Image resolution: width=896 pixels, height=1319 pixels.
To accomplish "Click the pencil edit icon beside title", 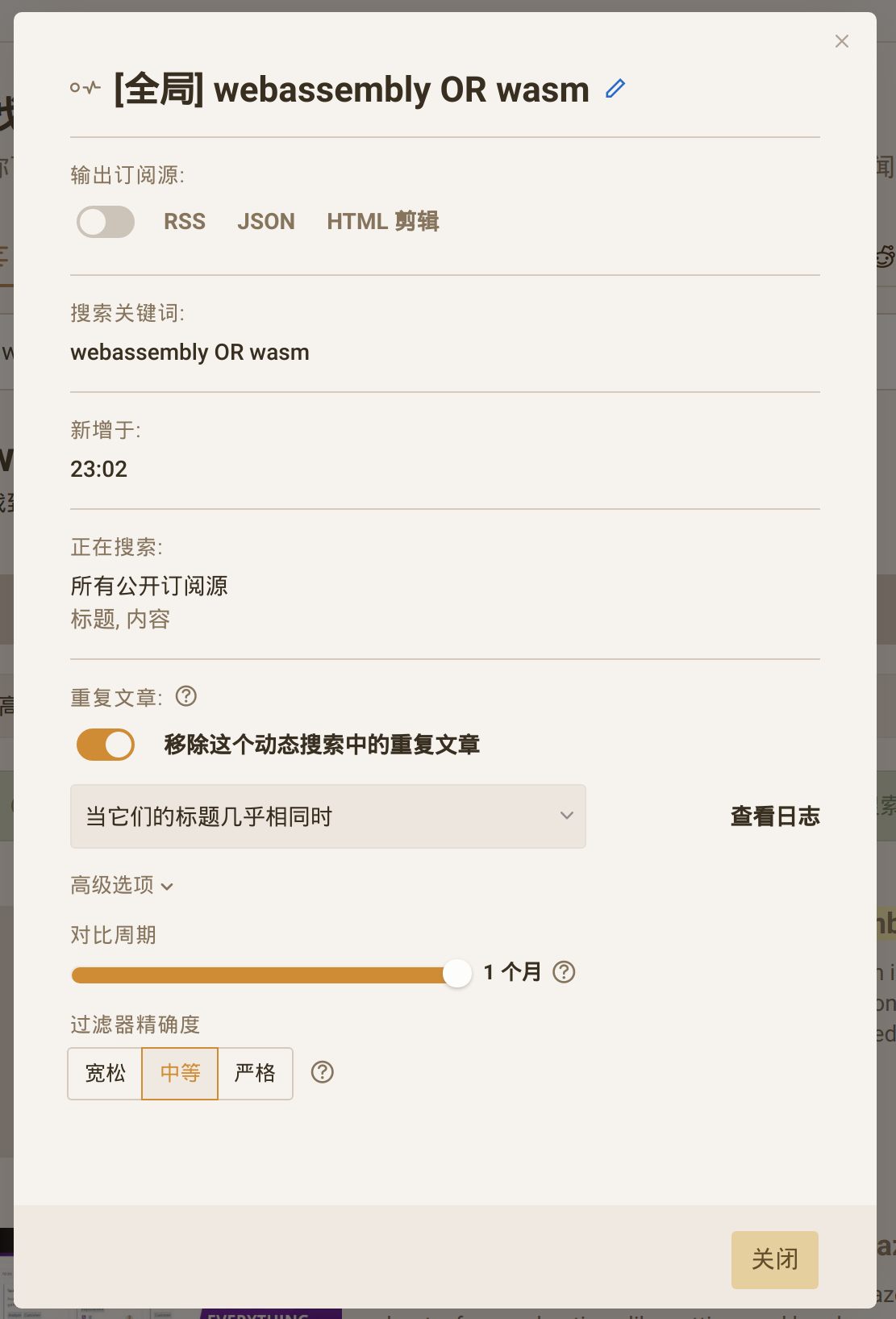I will click(615, 89).
